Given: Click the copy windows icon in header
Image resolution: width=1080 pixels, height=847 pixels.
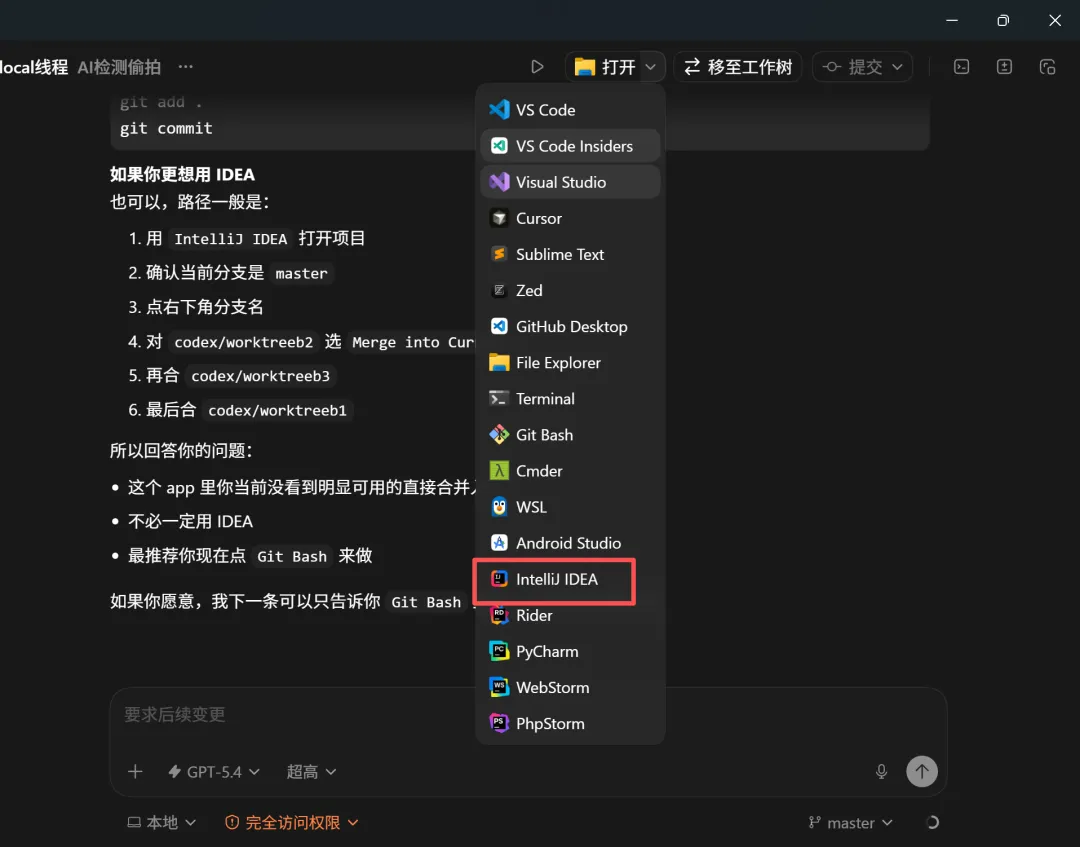Looking at the screenshot, I should tap(1047, 67).
